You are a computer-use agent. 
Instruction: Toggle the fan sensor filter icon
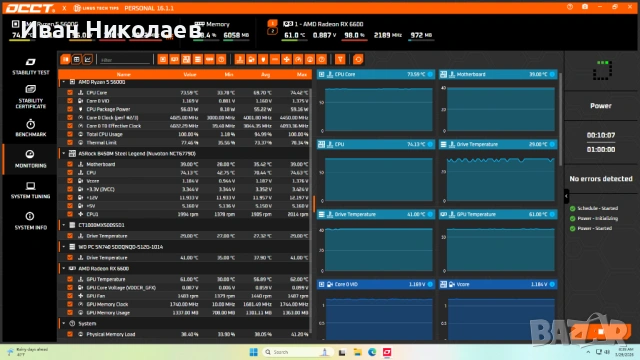287,60
